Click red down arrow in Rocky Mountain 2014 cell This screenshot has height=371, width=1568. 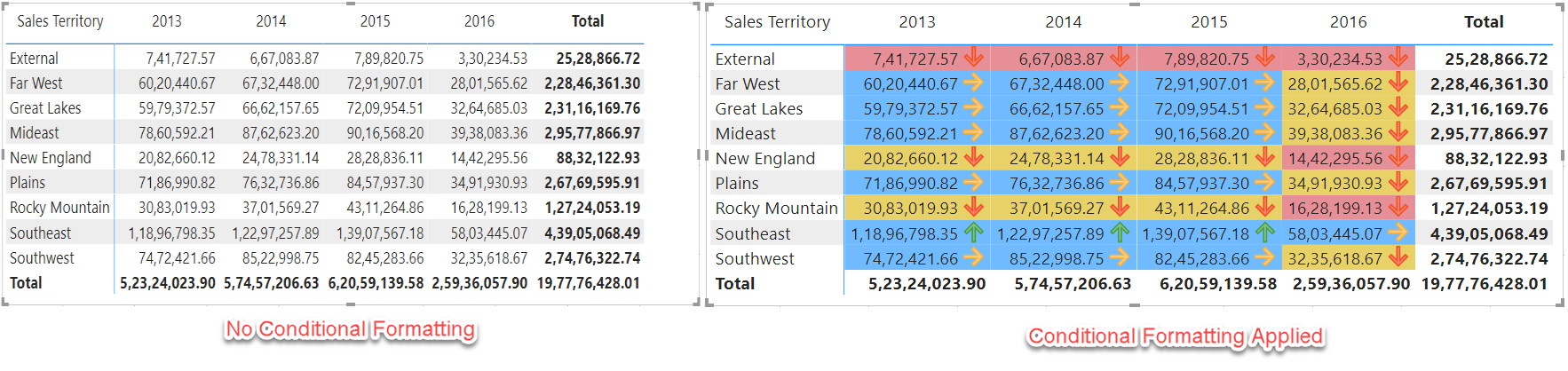point(1120,209)
